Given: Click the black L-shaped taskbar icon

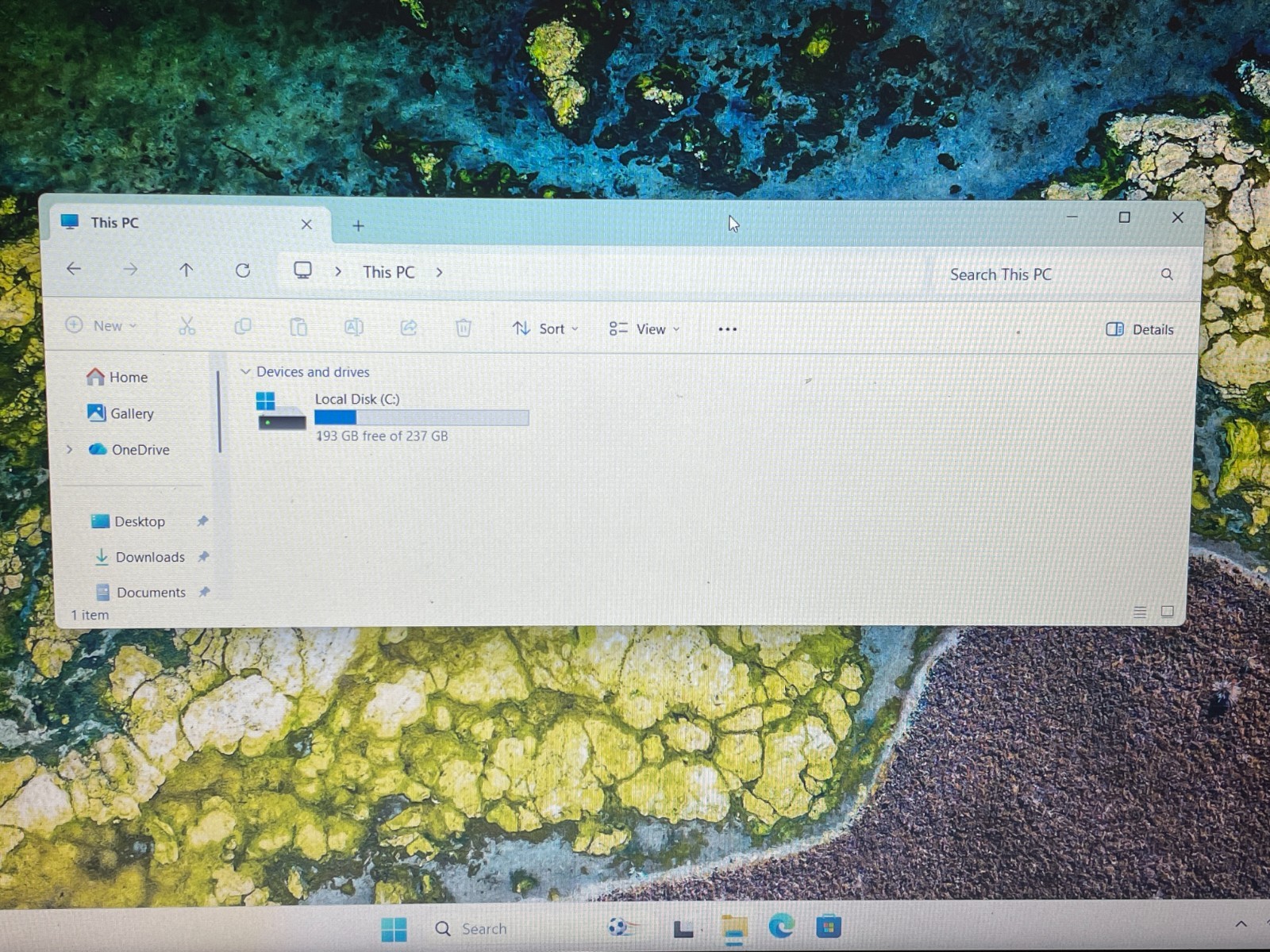Looking at the screenshot, I should tap(683, 929).
